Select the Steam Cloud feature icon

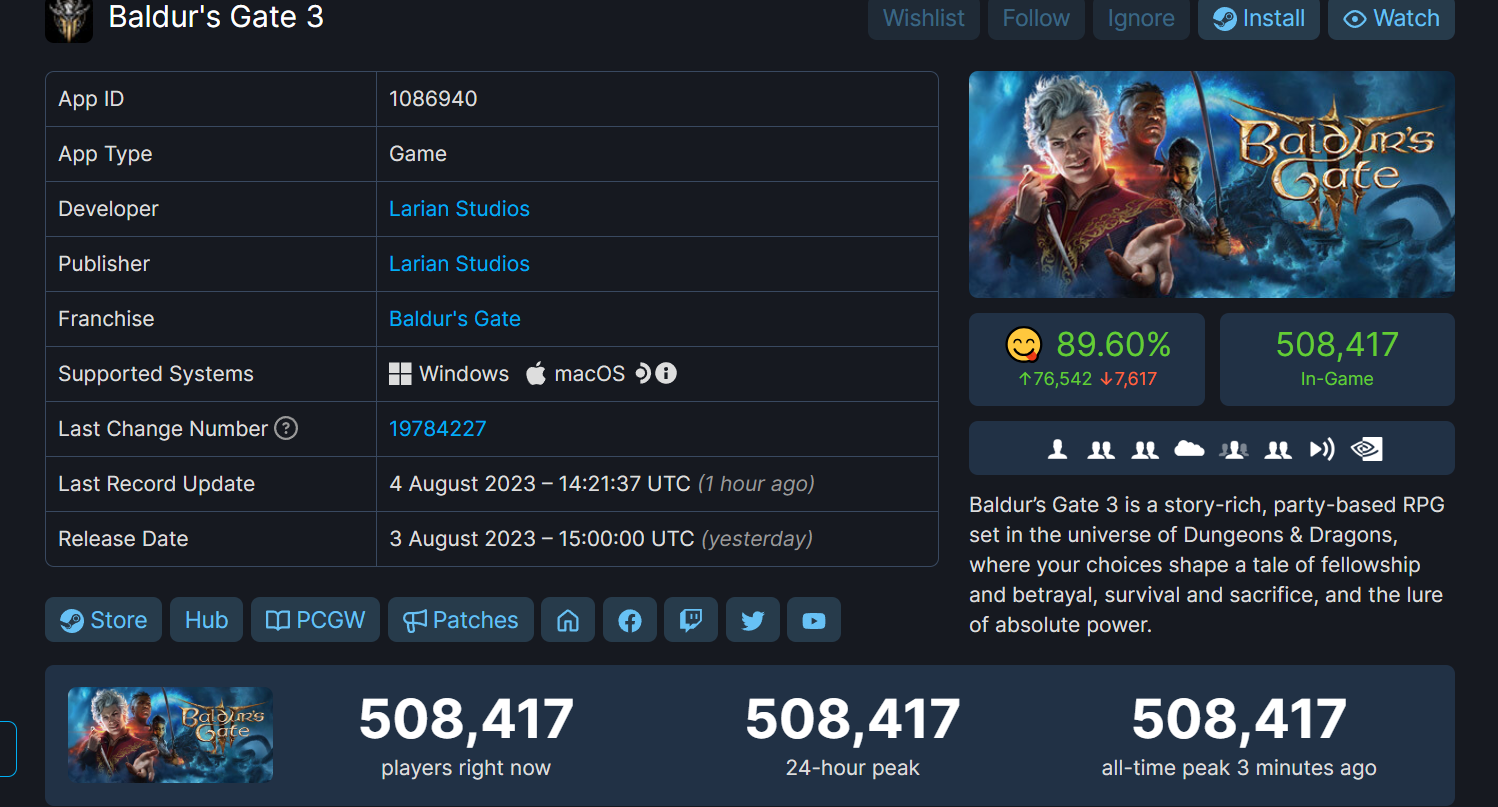pyautogui.click(x=1189, y=449)
